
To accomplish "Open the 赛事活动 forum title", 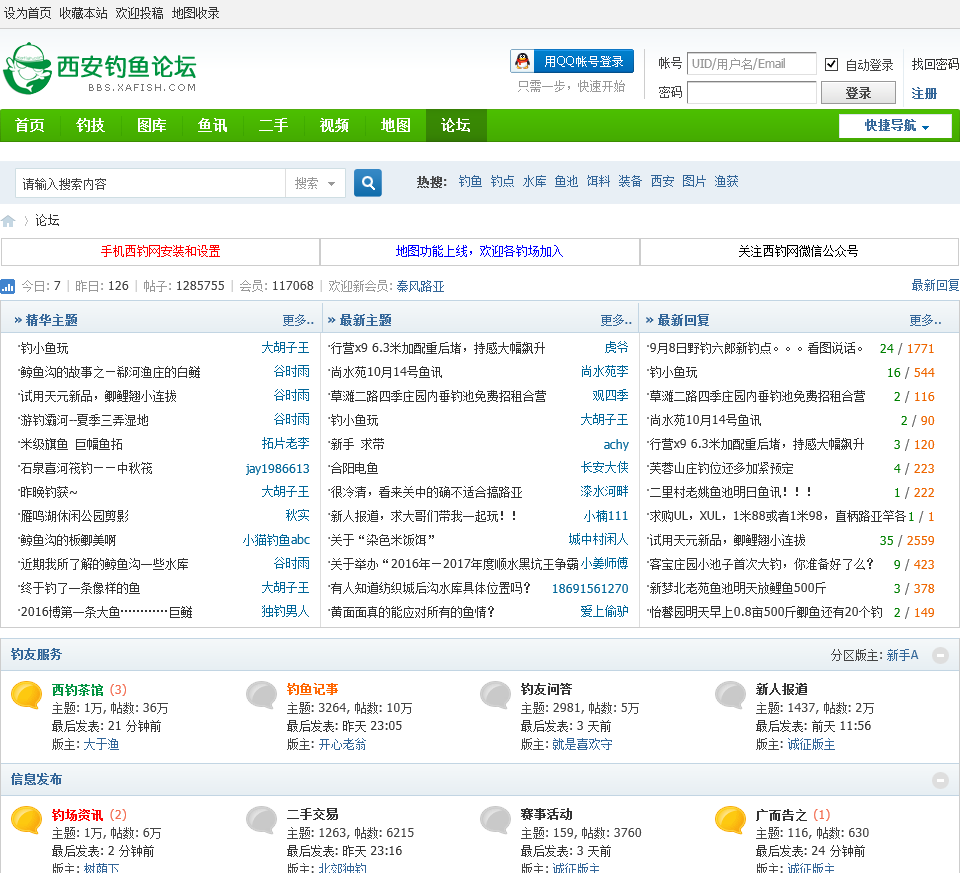I will click(547, 814).
